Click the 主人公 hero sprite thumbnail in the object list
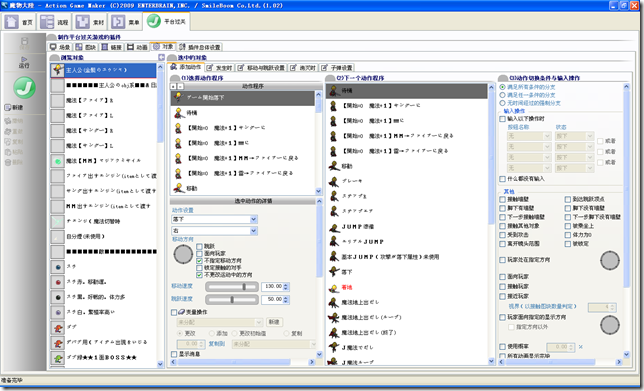 click(x=58, y=70)
